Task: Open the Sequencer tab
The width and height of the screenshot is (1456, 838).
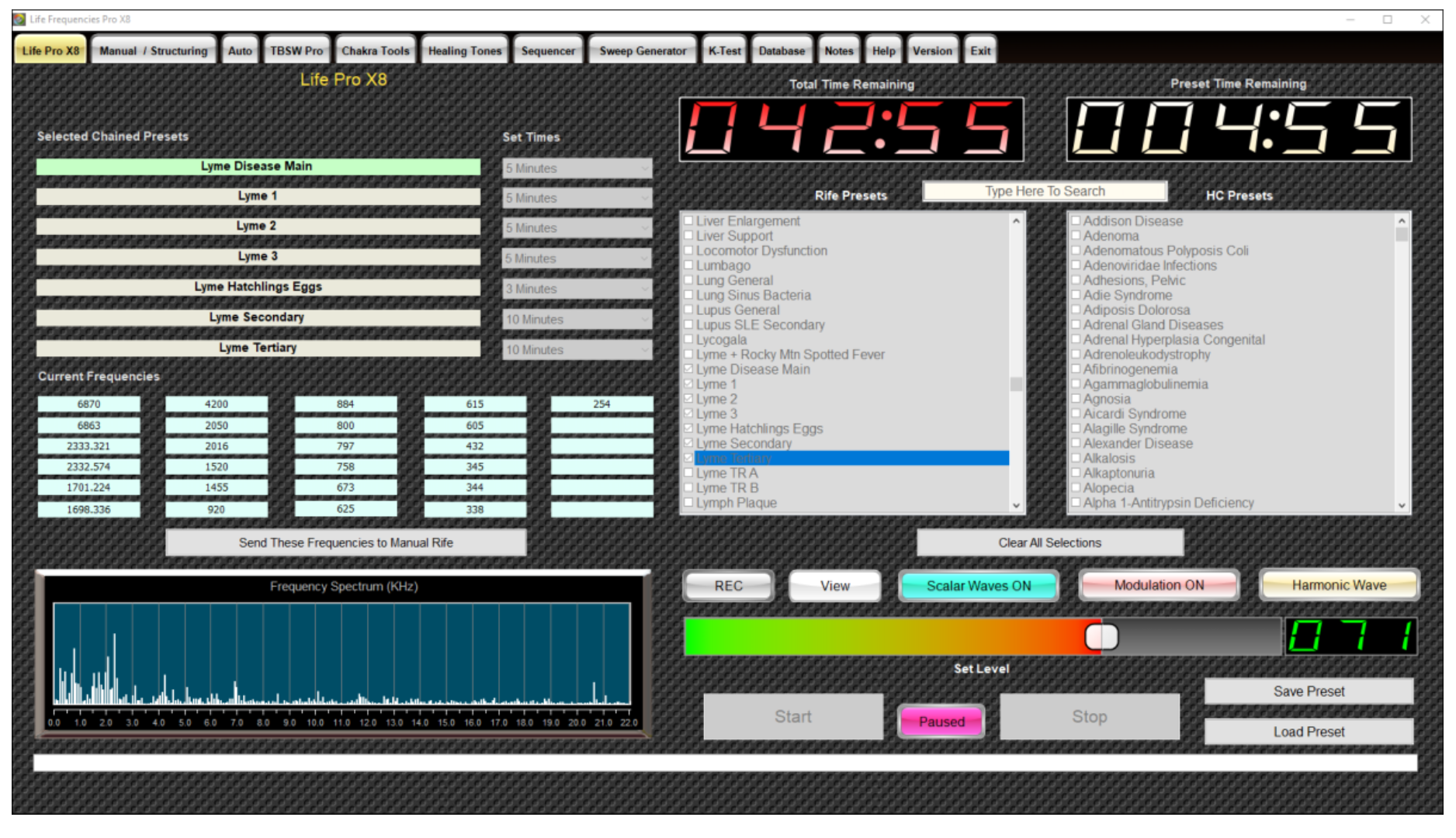Action: point(548,50)
